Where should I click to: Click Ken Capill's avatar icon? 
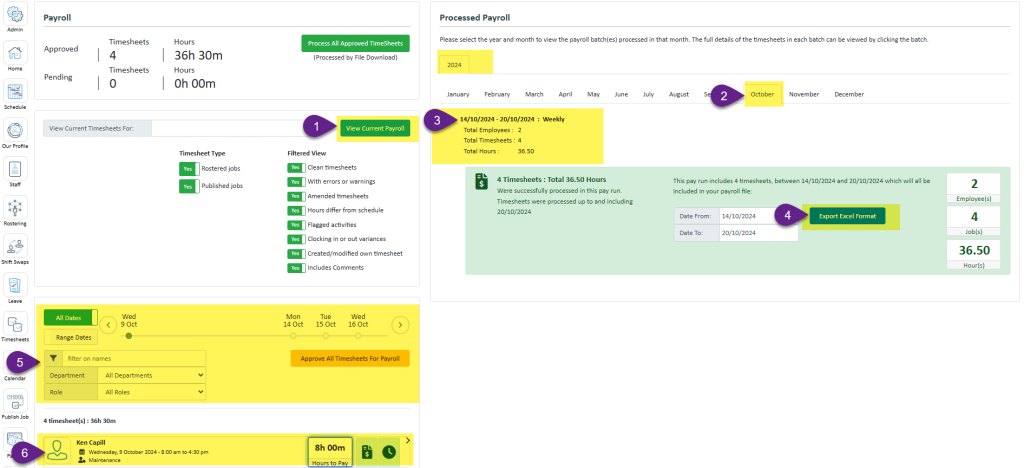pyautogui.click(x=58, y=450)
